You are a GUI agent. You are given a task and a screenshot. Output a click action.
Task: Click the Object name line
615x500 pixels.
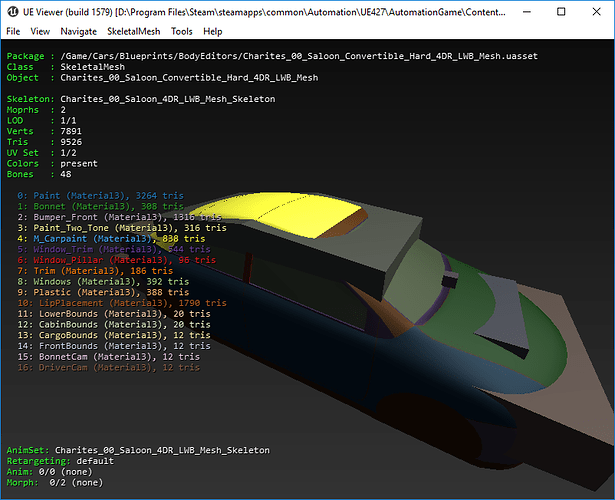[162, 78]
